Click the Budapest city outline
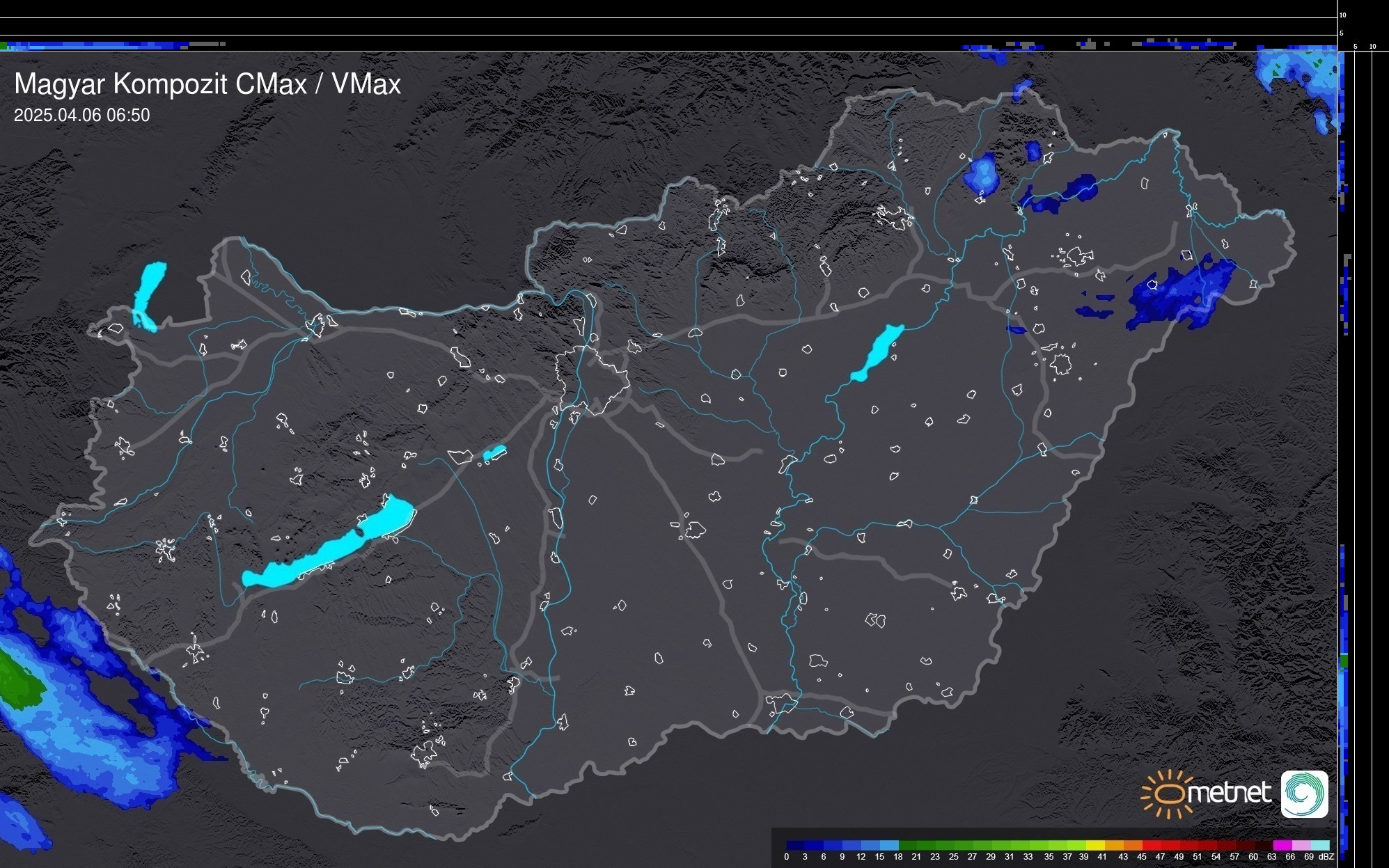The width and height of the screenshot is (1389, 868). [592, 379]
